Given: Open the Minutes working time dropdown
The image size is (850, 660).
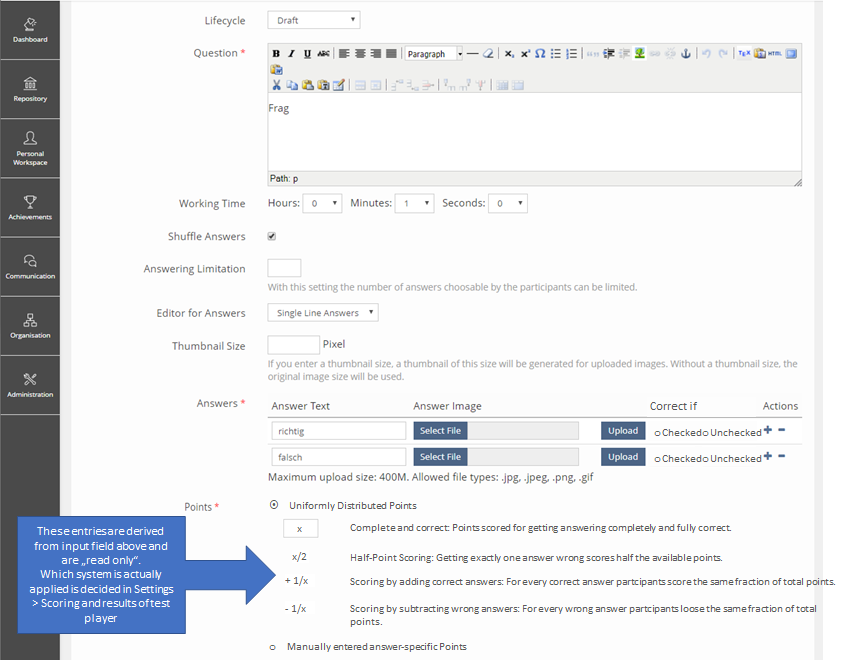Looking at the screenshot, I should 414,203.
